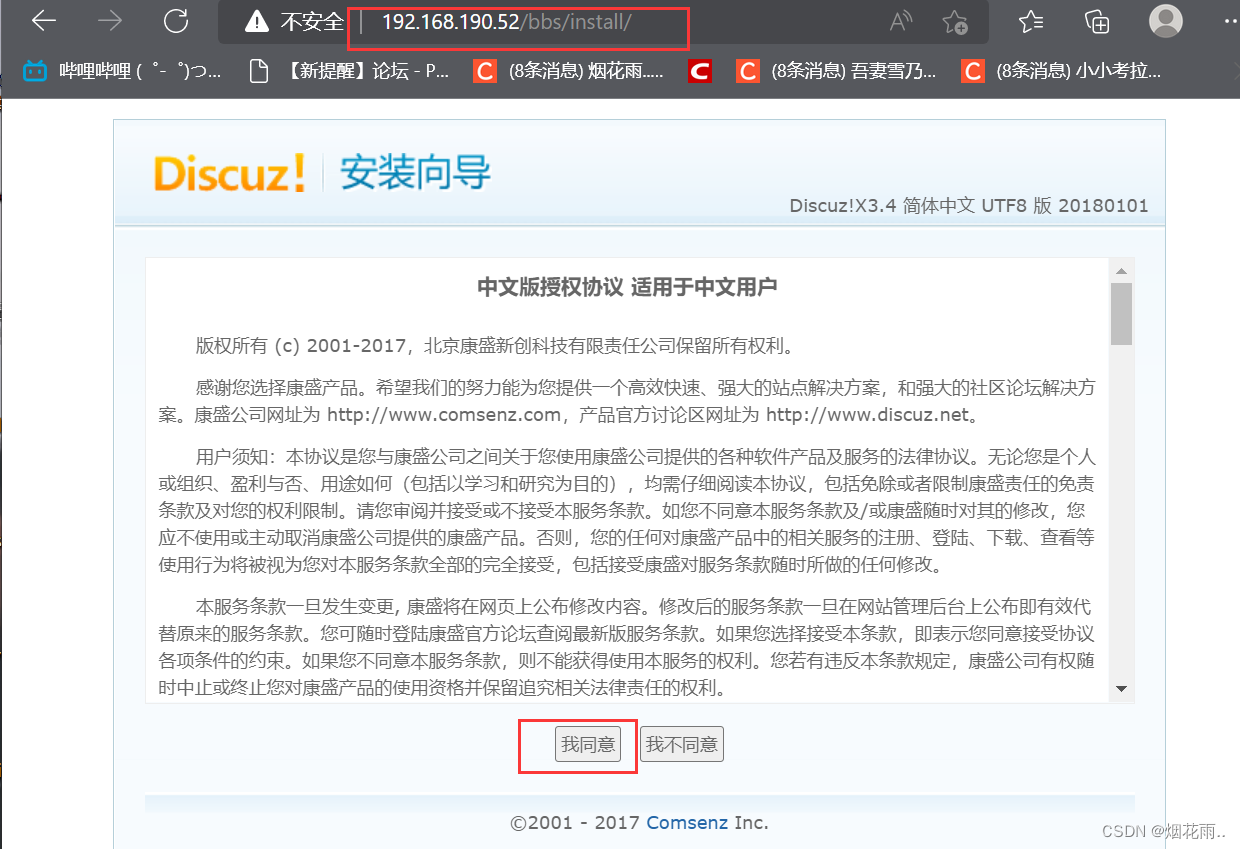Open the 【新提醒】论坛 bookmark
This screenshot has height=849, width=1240.
tap(350, 71)
